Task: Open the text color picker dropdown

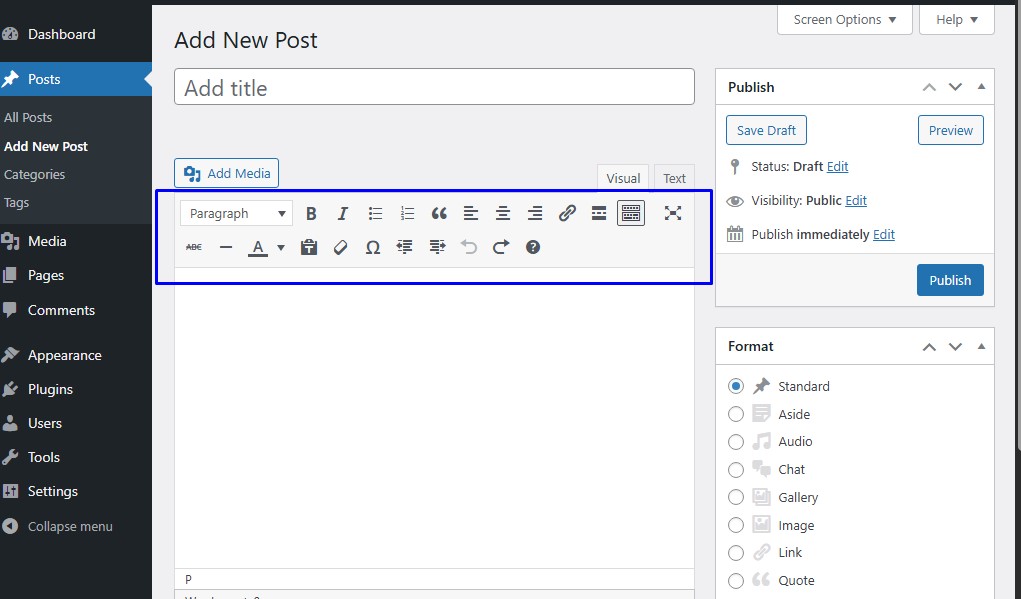Action: pyautogui.click(x=279, y=246)
